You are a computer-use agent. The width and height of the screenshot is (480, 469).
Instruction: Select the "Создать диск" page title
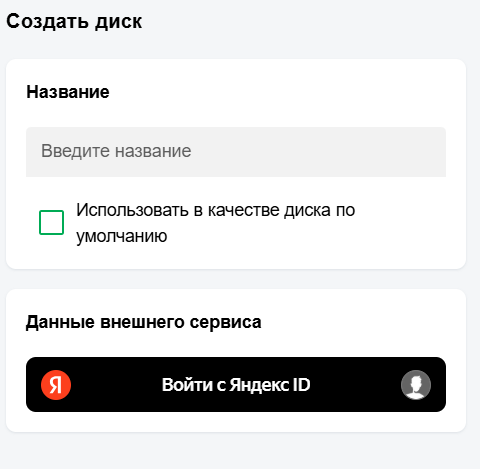pos(74,22)
